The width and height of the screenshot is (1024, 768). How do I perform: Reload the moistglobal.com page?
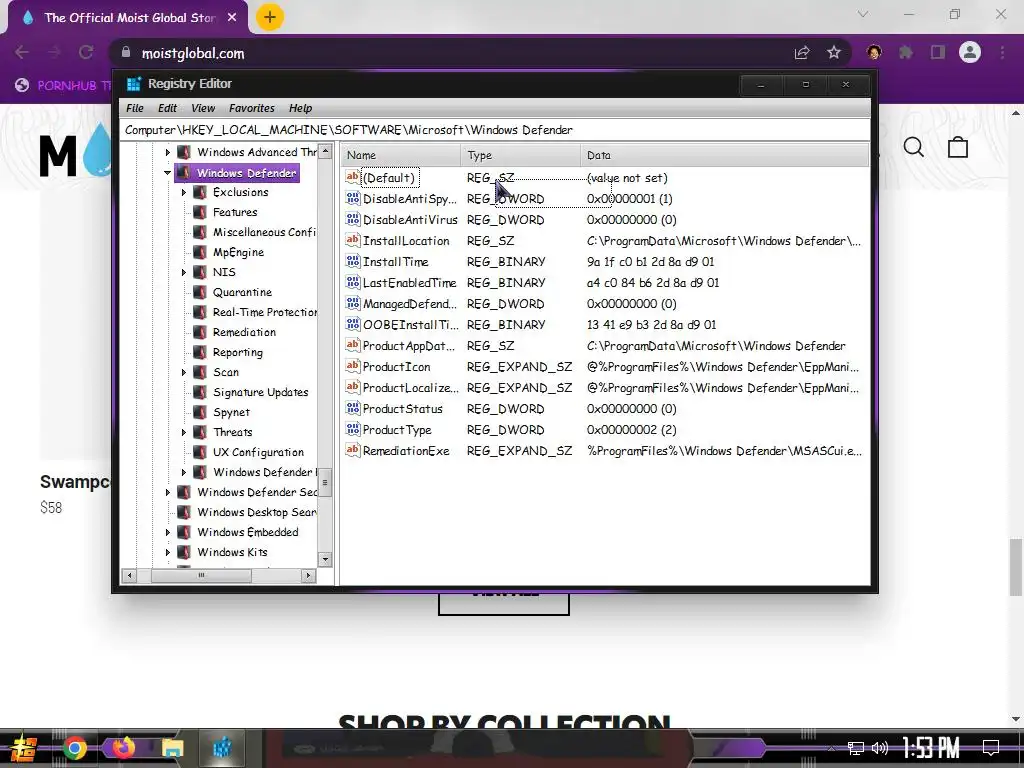(x=86, y=52)
